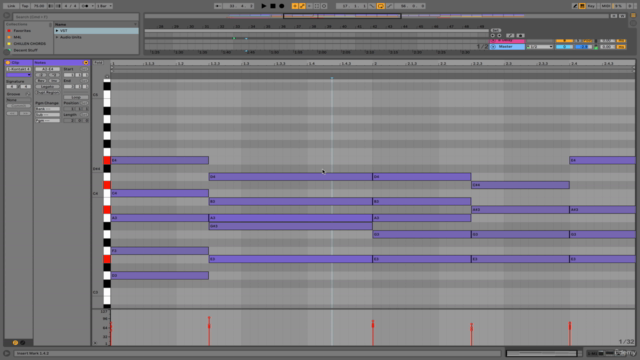Click the Set locator button

pyautogui.click(x=496, y=30)
